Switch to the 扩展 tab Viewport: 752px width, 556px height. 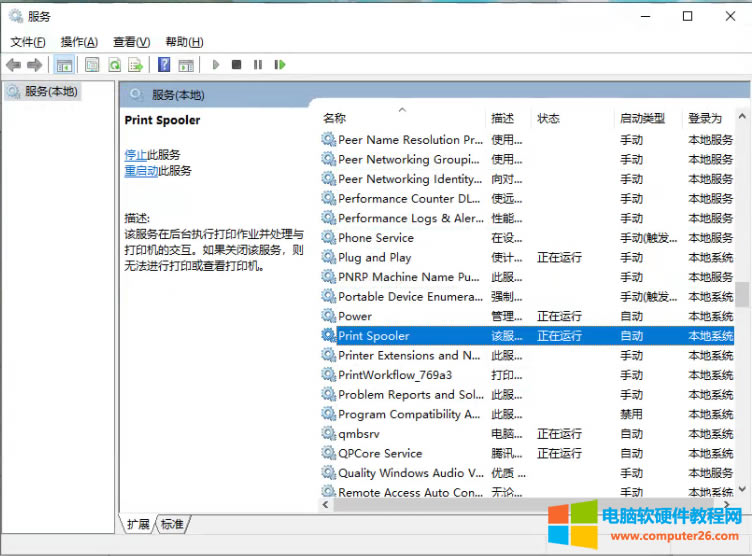pos(138,524)
